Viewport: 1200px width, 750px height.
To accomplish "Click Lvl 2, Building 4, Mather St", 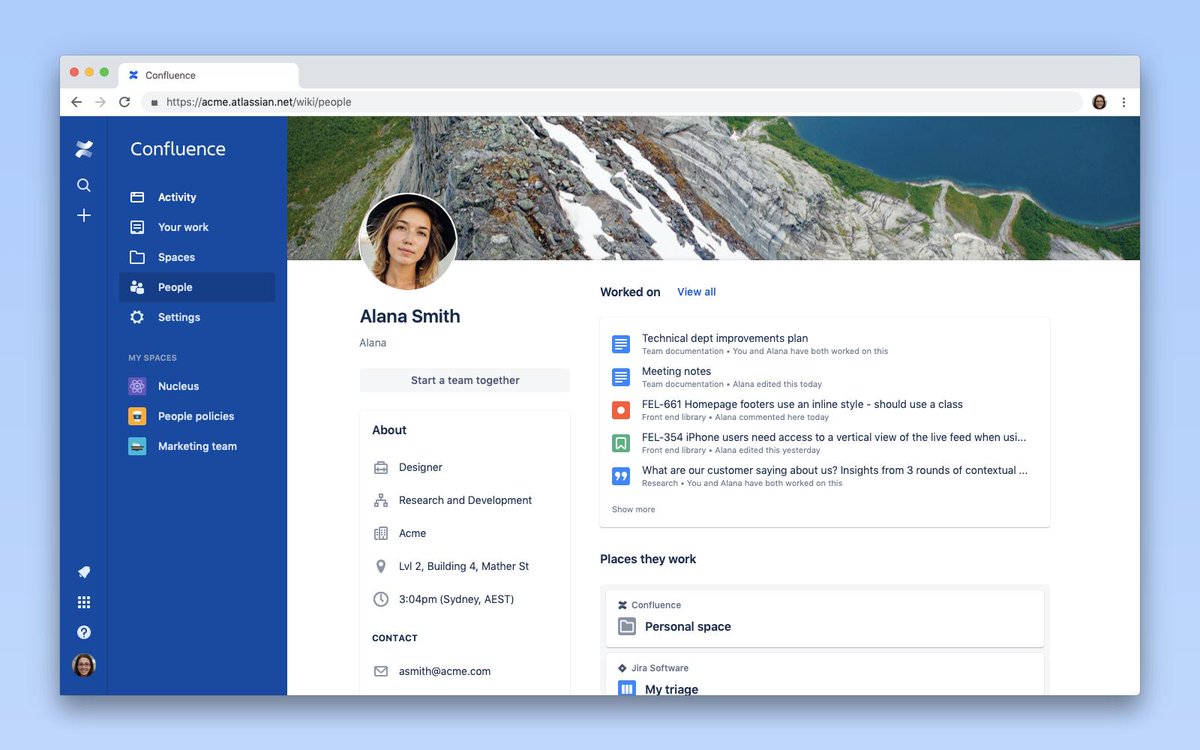I will click(464, 566).
